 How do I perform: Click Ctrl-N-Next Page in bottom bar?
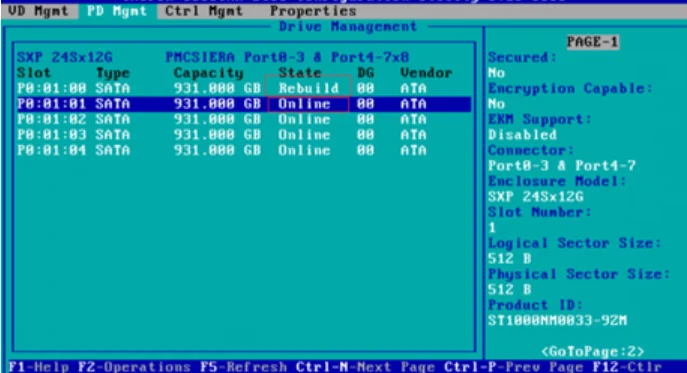coord(365,367)
